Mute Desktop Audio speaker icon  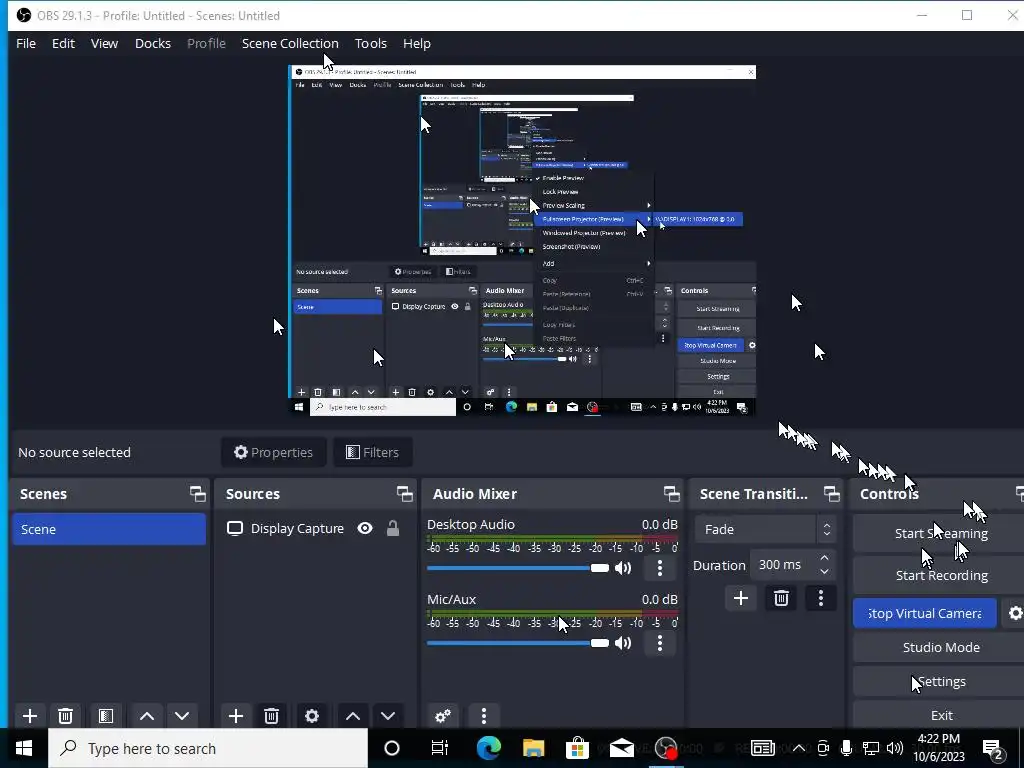623,568
